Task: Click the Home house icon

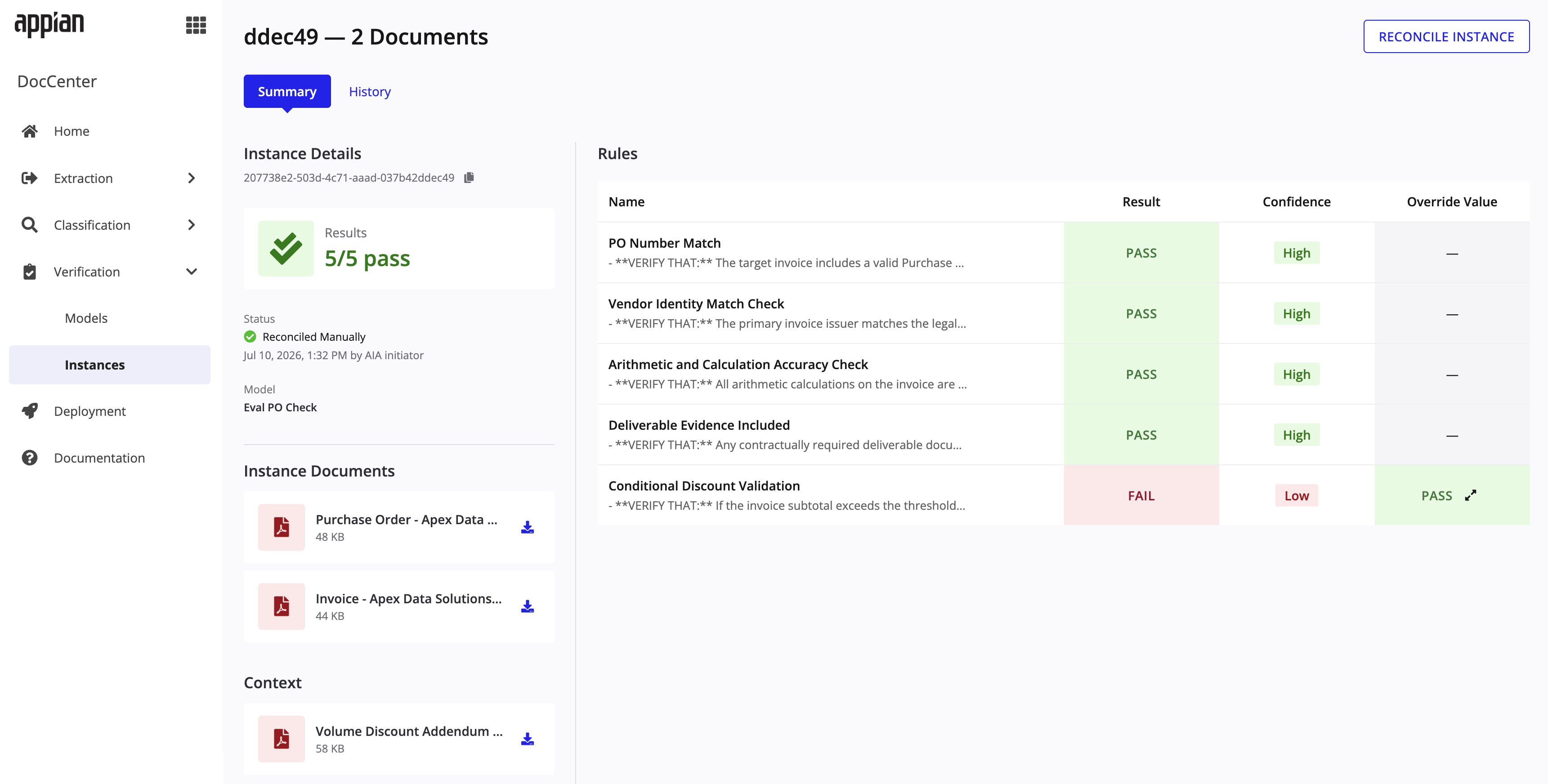Action: [29, 131]
